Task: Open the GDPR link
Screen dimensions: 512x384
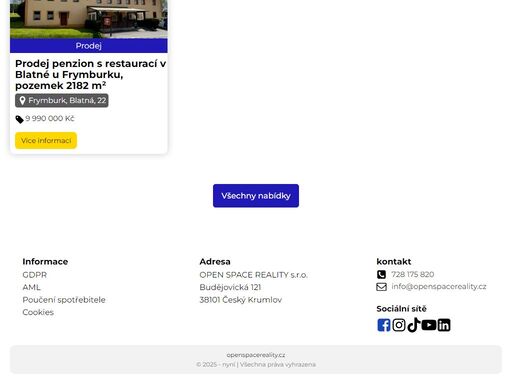Action: (x=35, y=275)
